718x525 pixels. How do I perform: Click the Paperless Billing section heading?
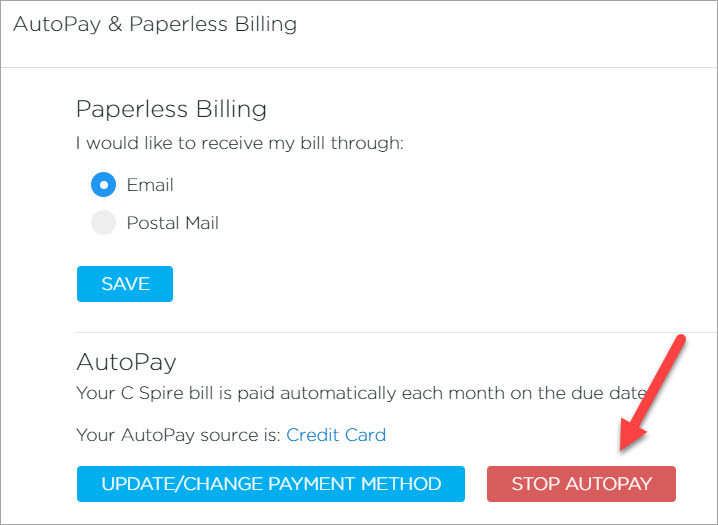pos(171,108)
